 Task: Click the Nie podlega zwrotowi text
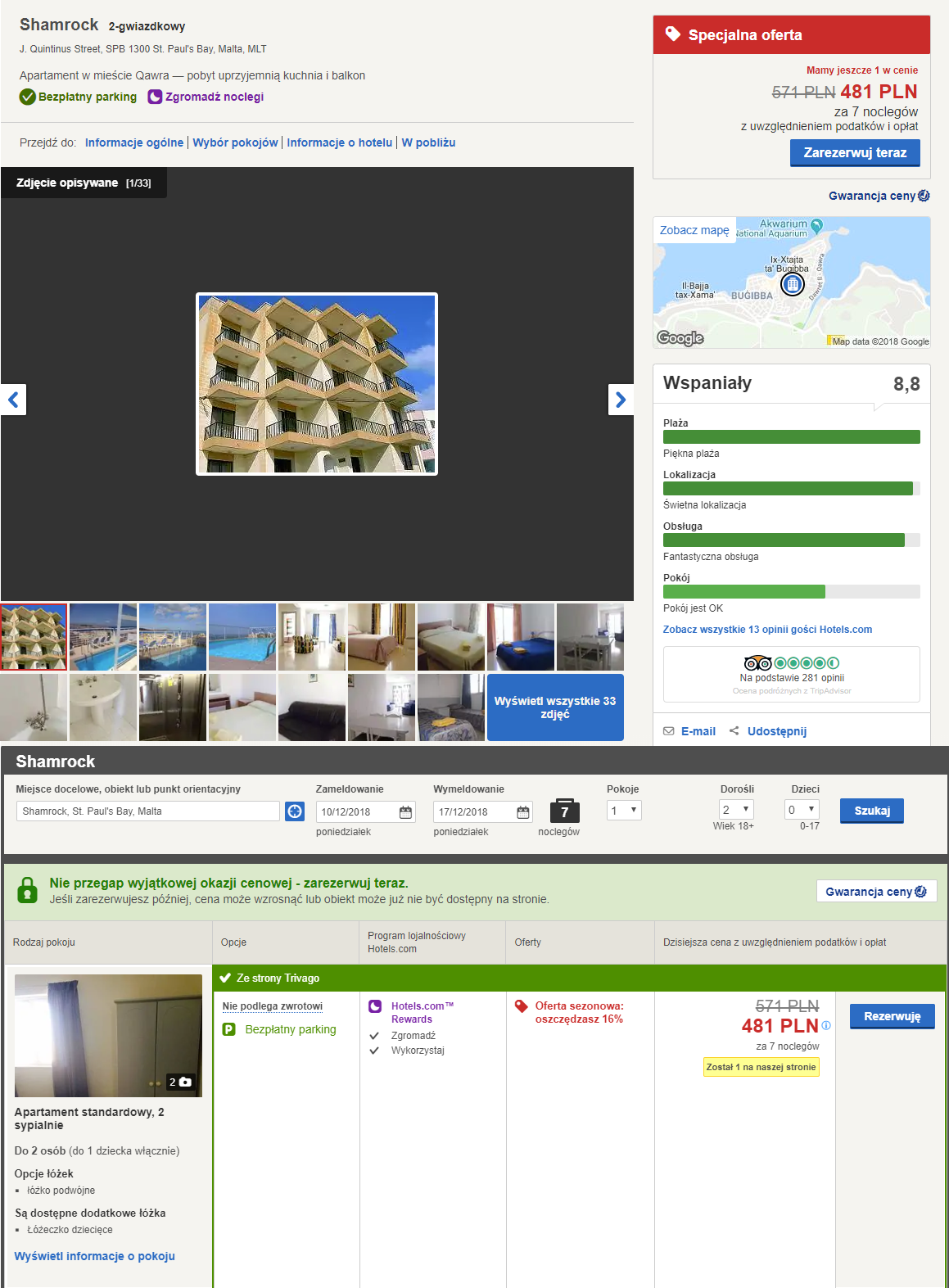[x=273, y=1006]
